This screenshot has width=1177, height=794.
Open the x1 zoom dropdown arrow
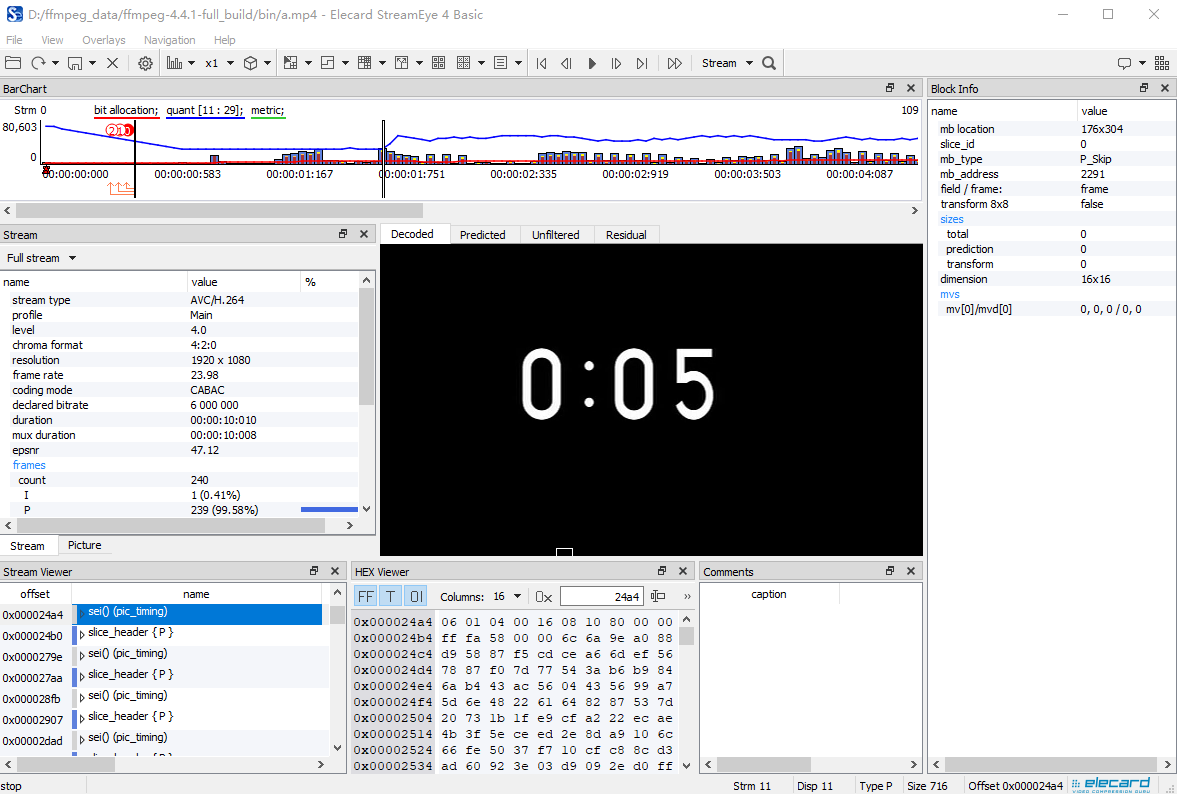tap(230, 63)
